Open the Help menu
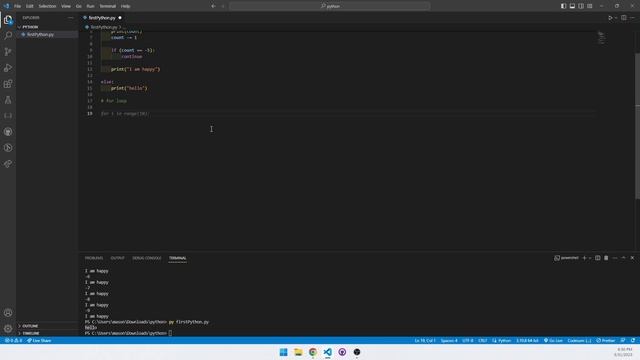The height and width of the screenshot is (360, 640). (125, 6)
